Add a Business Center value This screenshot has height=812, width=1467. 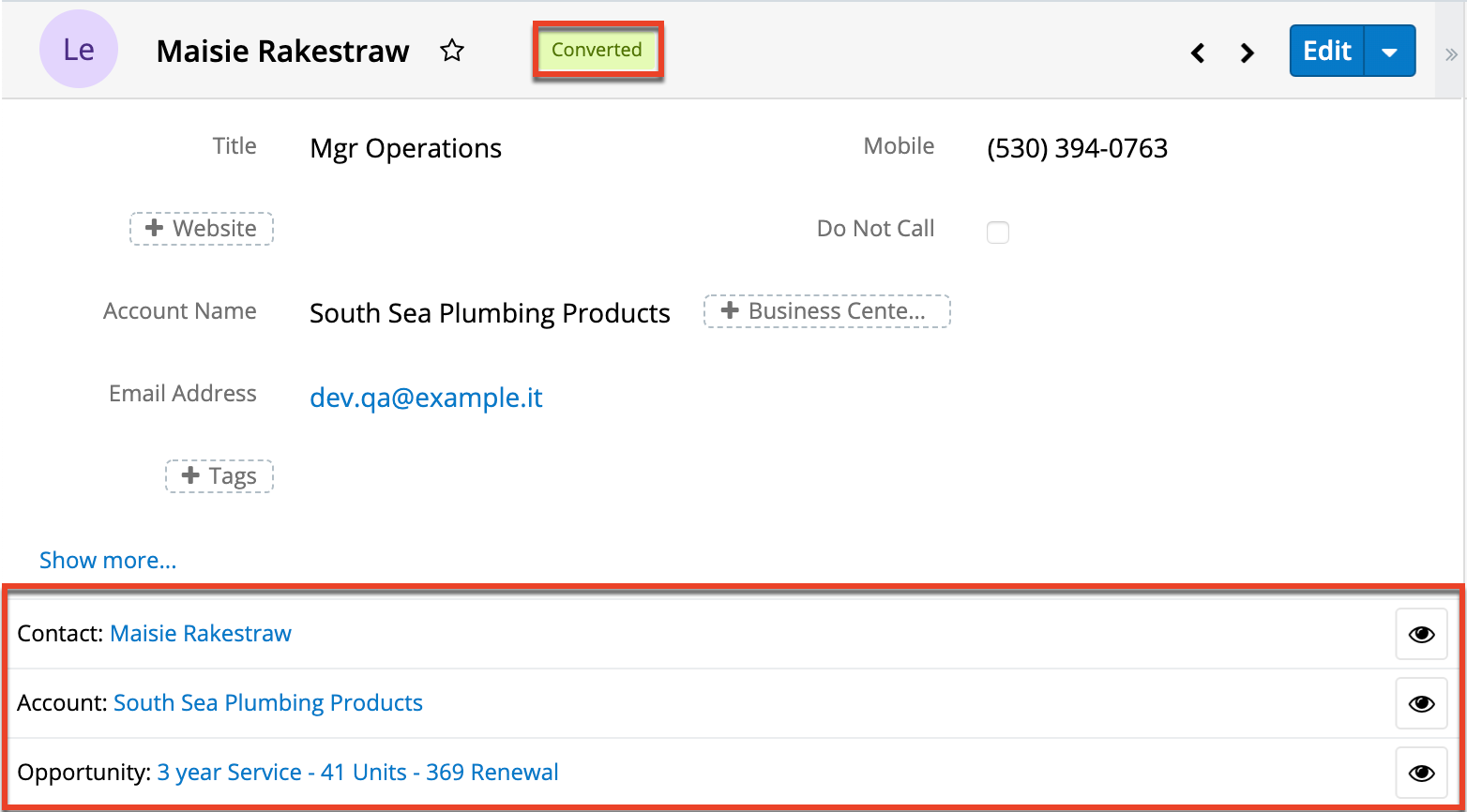coord(826,311)
